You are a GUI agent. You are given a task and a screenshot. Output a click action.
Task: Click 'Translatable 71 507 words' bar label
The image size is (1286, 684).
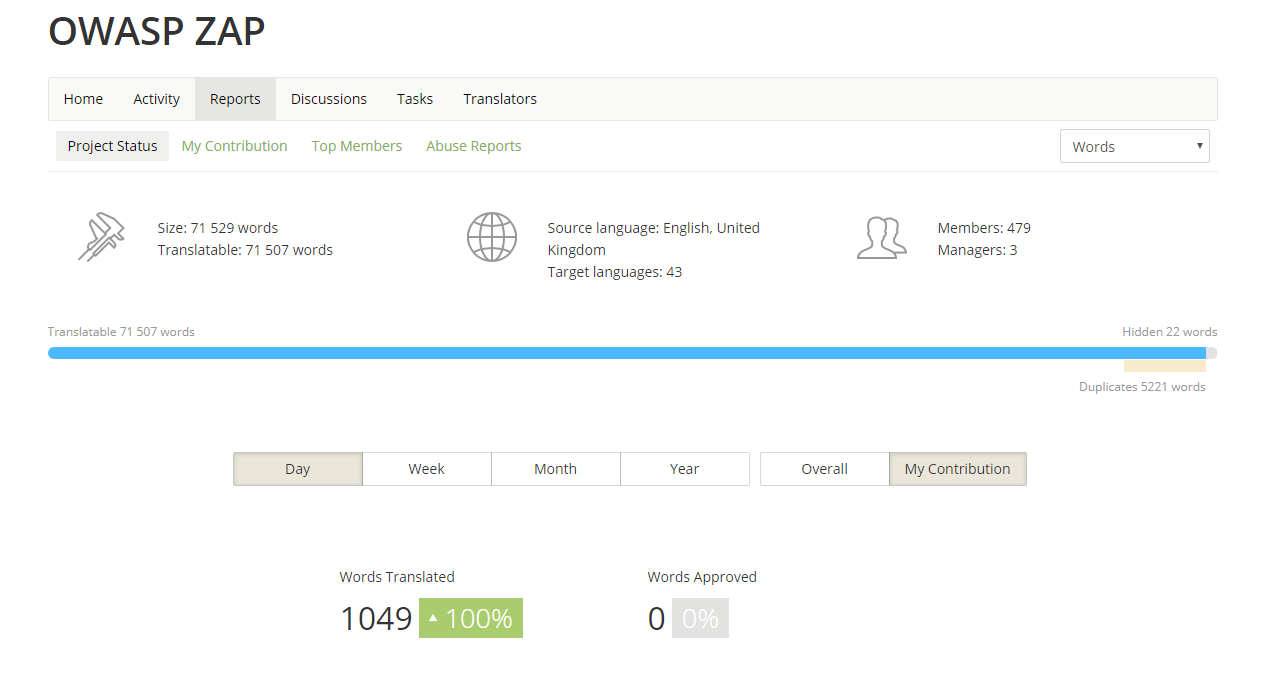(x=121, y=332)
